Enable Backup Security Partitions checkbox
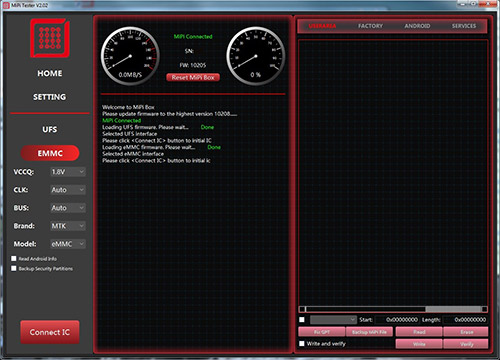Screen dimensions: 500x360 coord(14,269)
